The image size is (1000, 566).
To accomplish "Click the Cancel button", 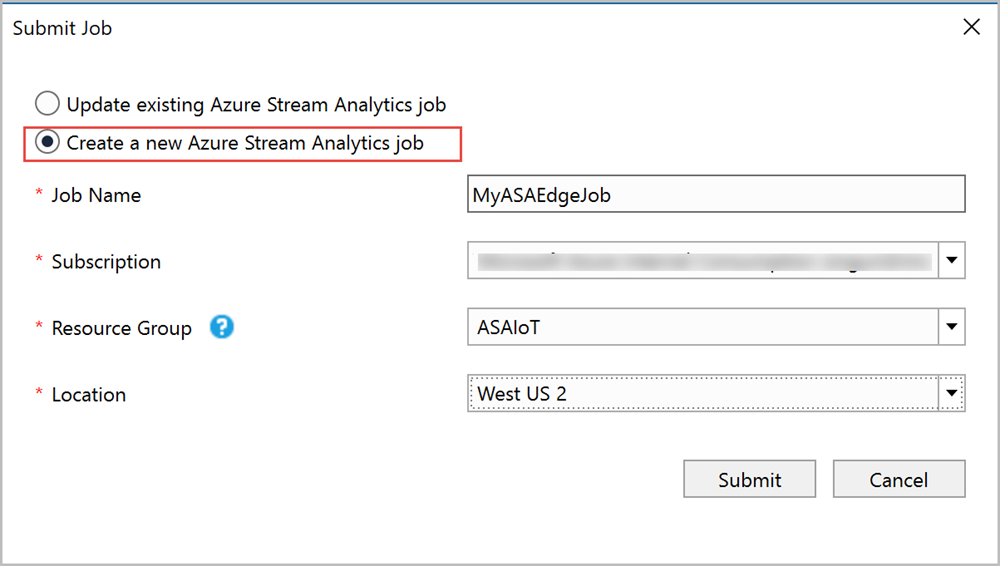I will pyautogui.click(x=899, y=479).
